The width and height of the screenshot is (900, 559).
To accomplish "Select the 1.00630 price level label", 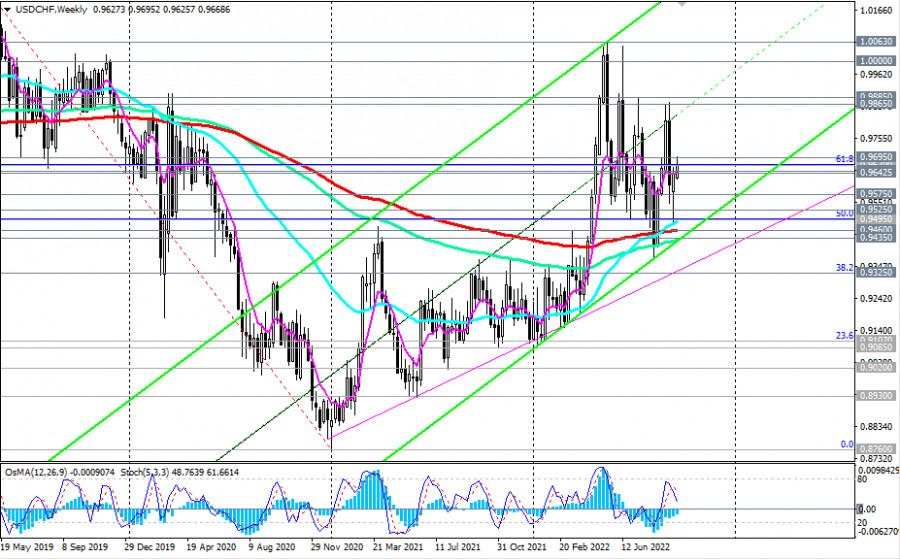I will point(876,42).
